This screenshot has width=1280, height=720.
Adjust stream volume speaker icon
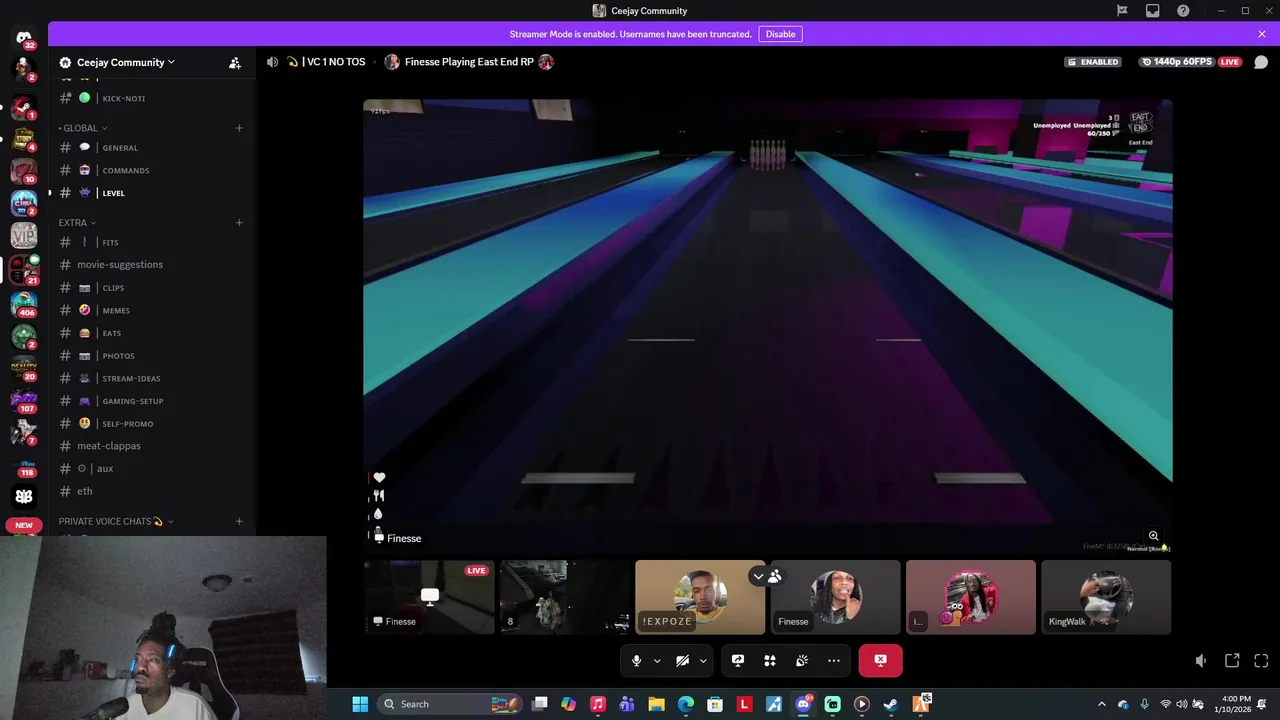pos(1201,660)
